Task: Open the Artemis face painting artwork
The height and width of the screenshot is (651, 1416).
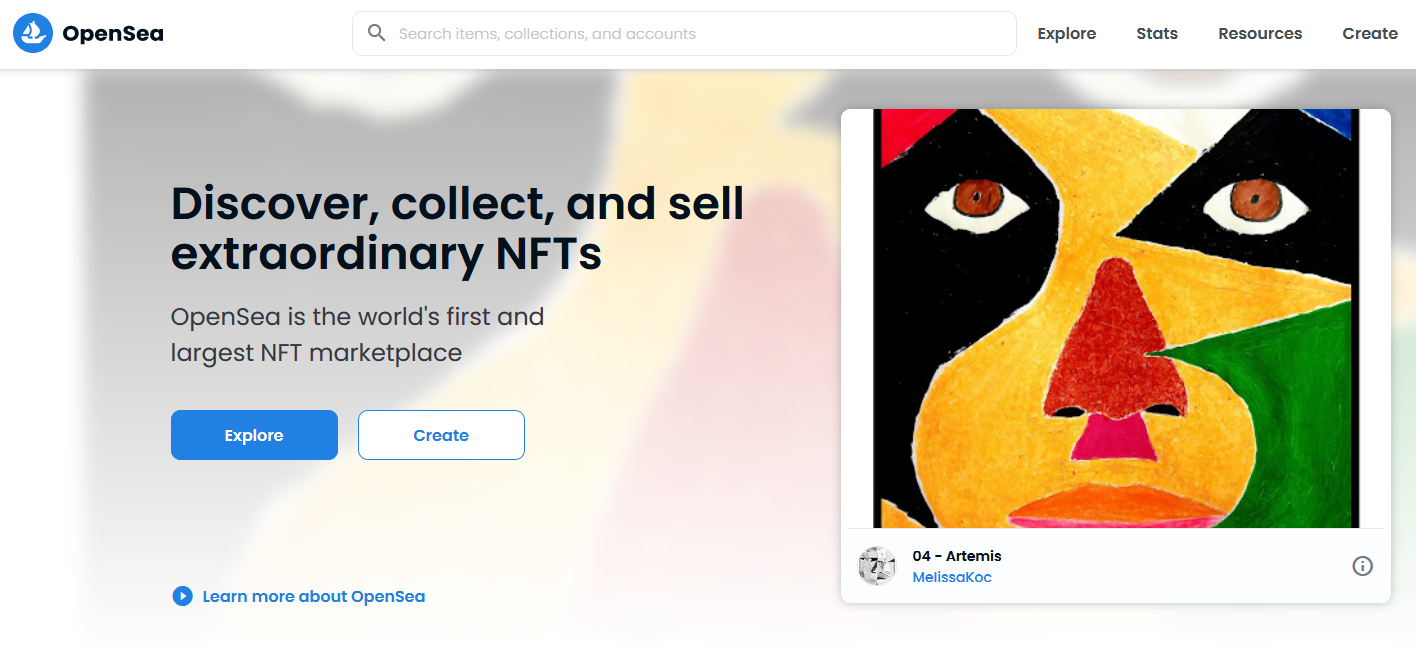Action: point(1116,318)
